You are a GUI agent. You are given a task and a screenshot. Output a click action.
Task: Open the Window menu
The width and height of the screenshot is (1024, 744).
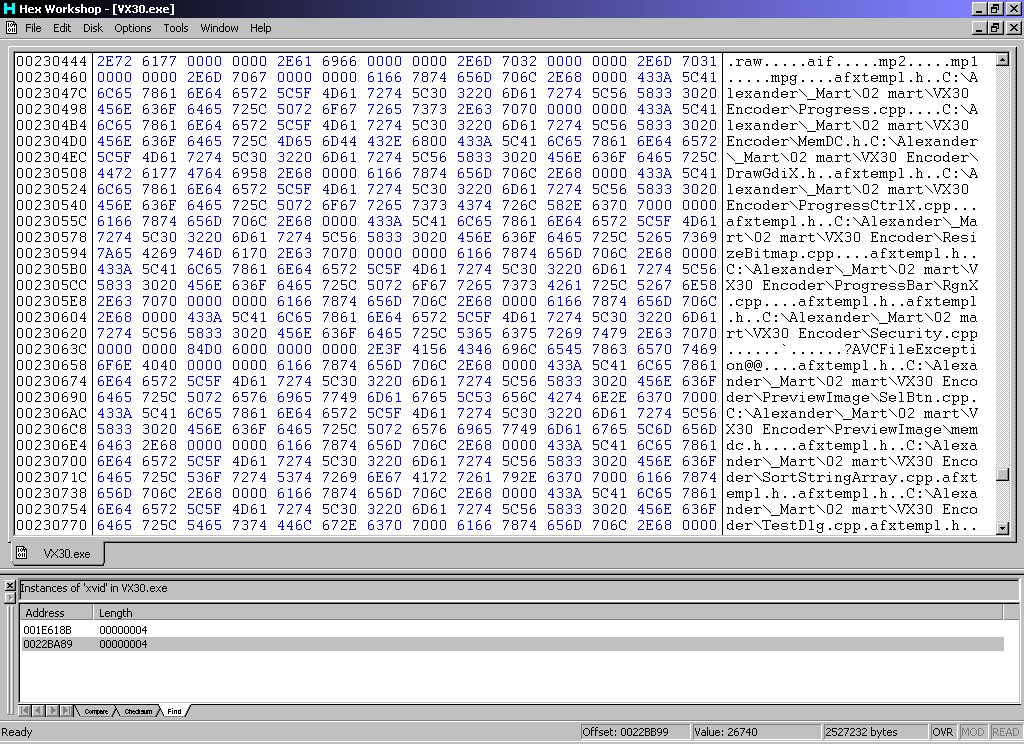point(219,28)
